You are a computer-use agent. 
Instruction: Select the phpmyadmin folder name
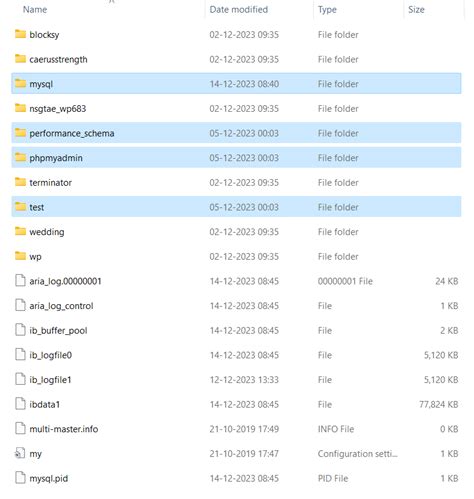click(x=56, y=158)
